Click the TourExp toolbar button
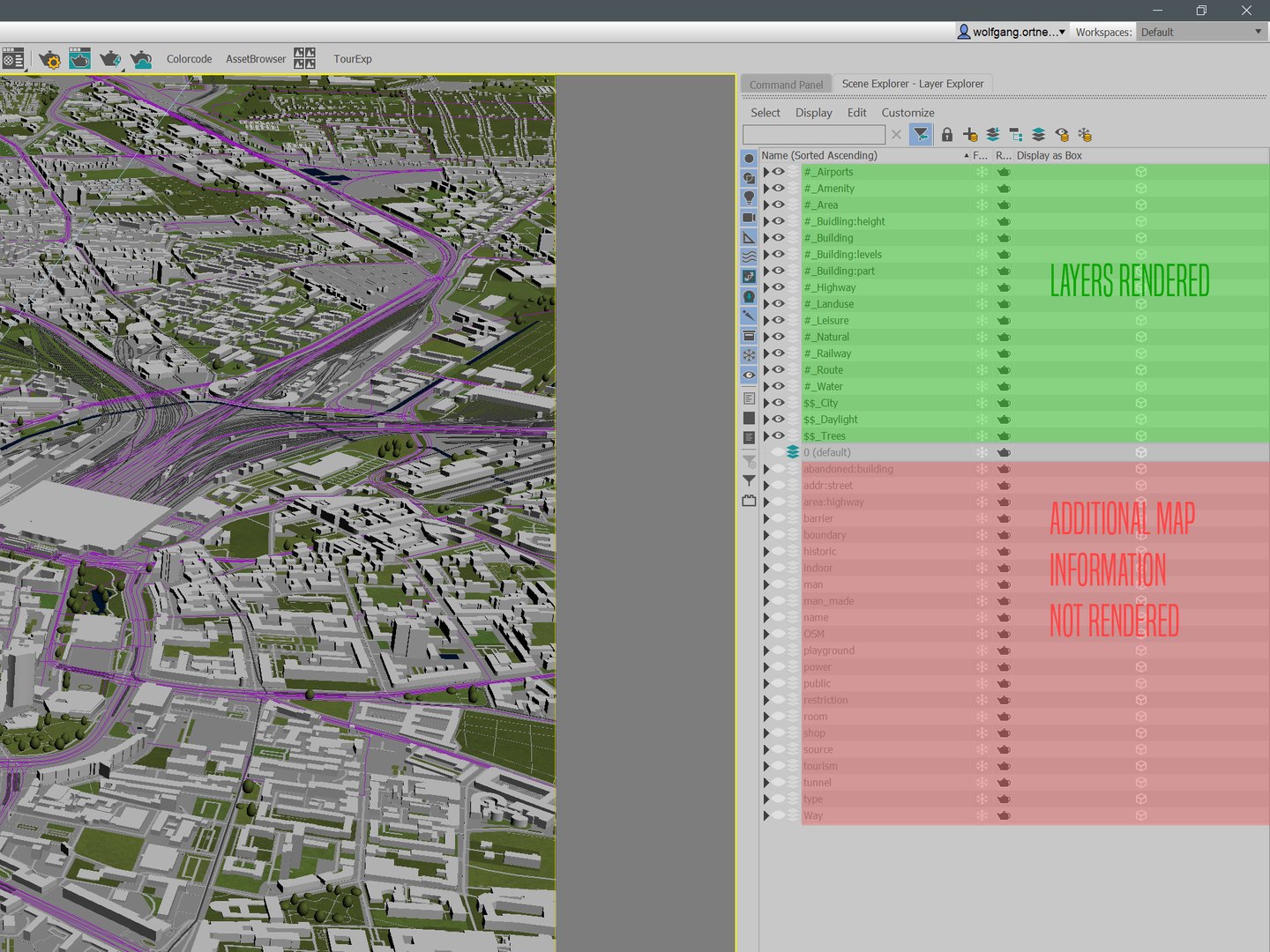 [353, 59]
